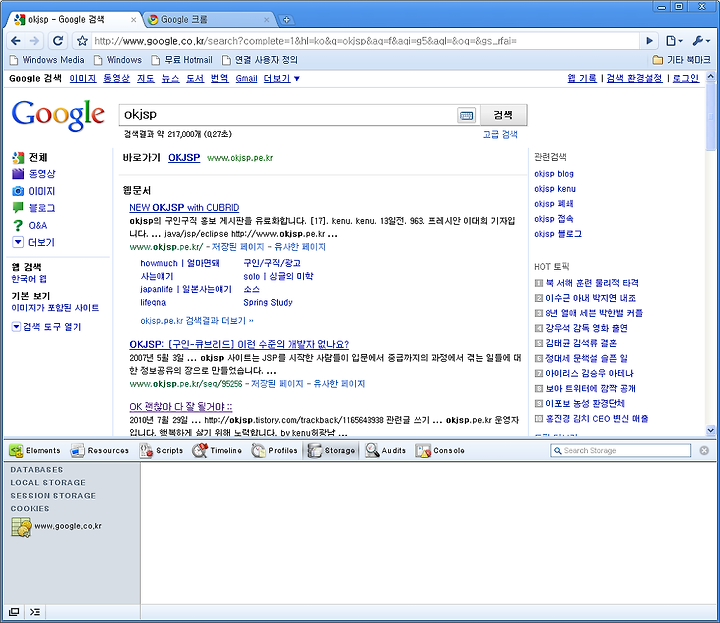Undock the developer tools window
The image size is (720, 623).
tap(14, 612)
